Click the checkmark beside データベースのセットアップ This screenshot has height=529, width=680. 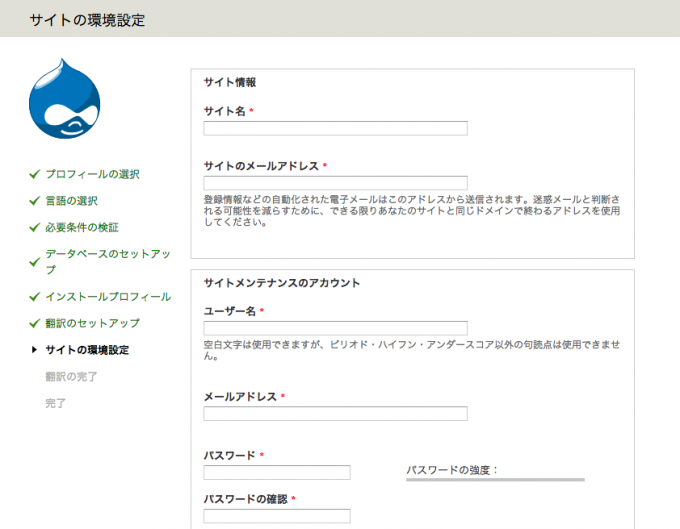34,255
